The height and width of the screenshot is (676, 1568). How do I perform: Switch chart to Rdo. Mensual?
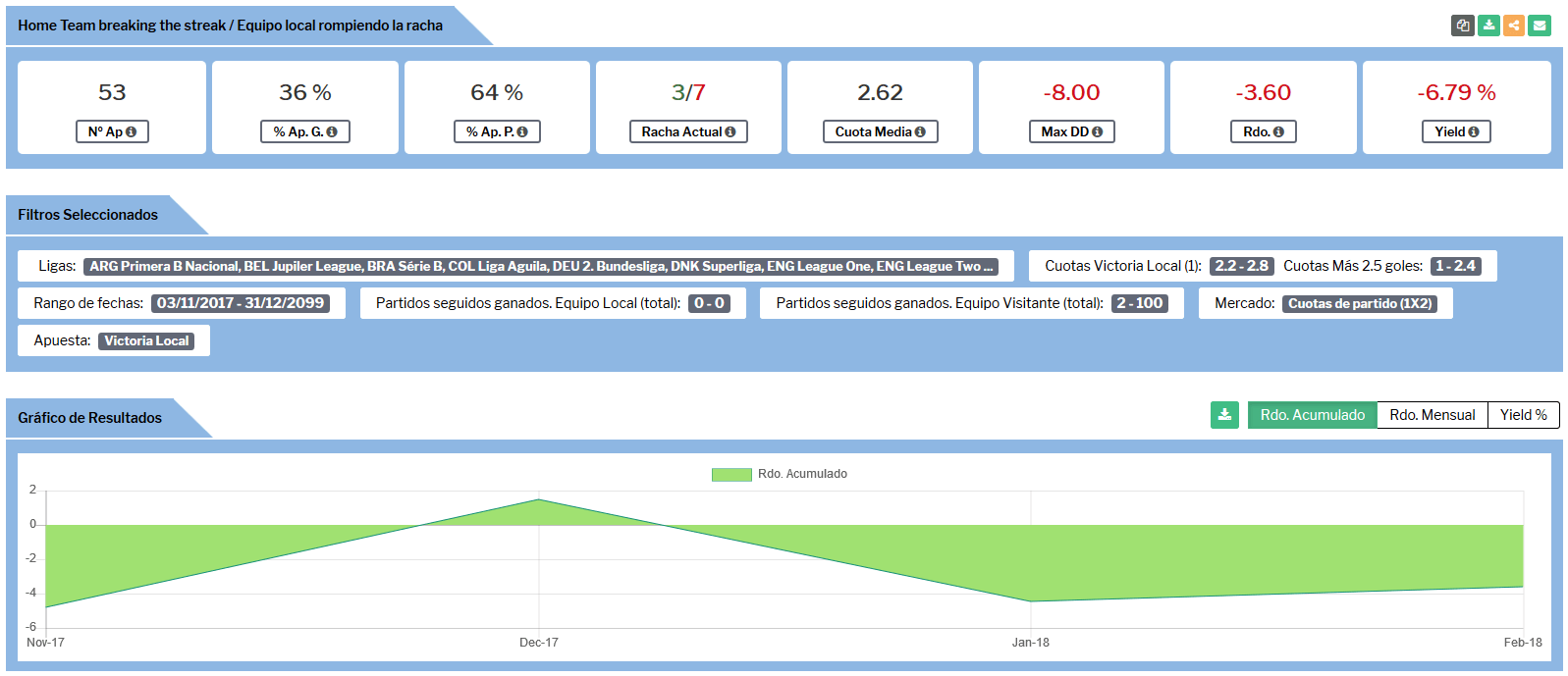[1432, 415]
